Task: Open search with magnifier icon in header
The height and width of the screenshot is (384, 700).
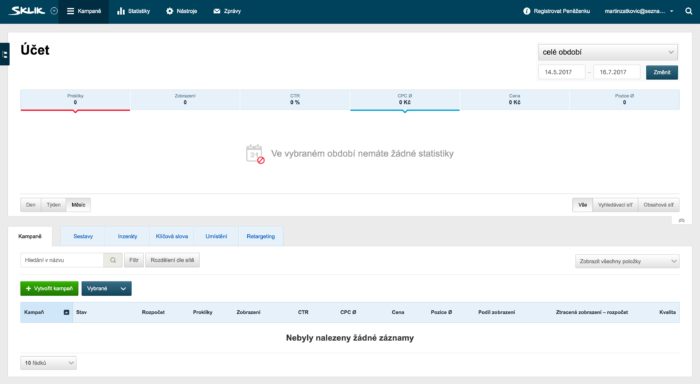Action: point(688,11)
